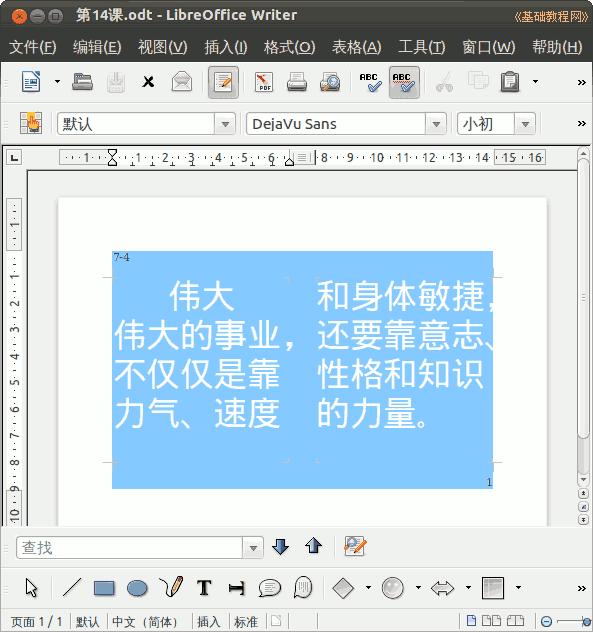Screen dimensions: 593x632
Task: Open Block Arrows dropdown arrow
Action: point(468,588)
